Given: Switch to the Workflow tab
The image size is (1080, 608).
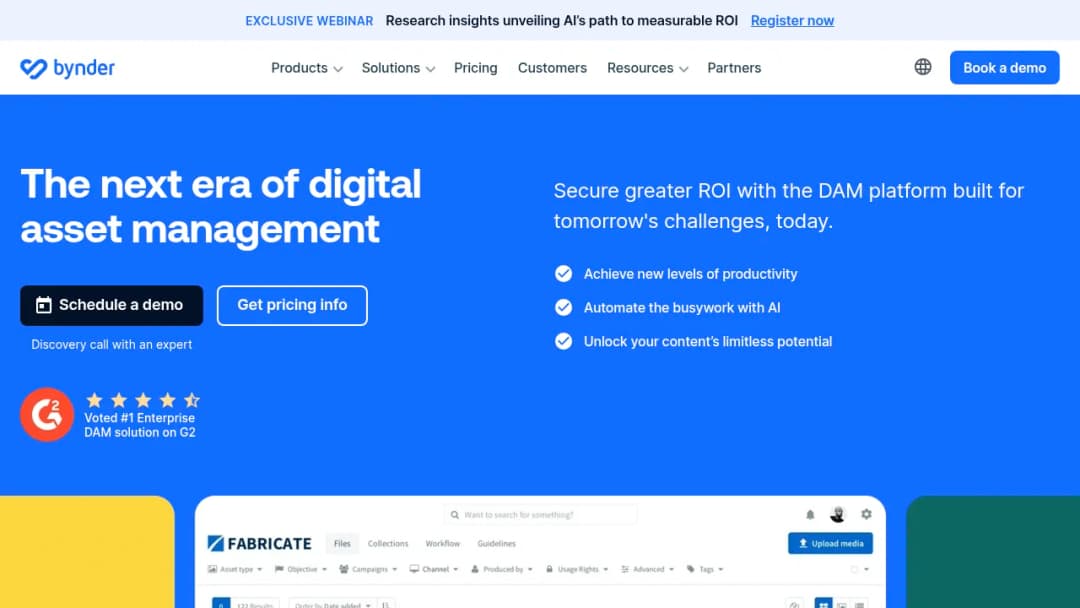Looking at the screenshot, I should coord(443,544).
